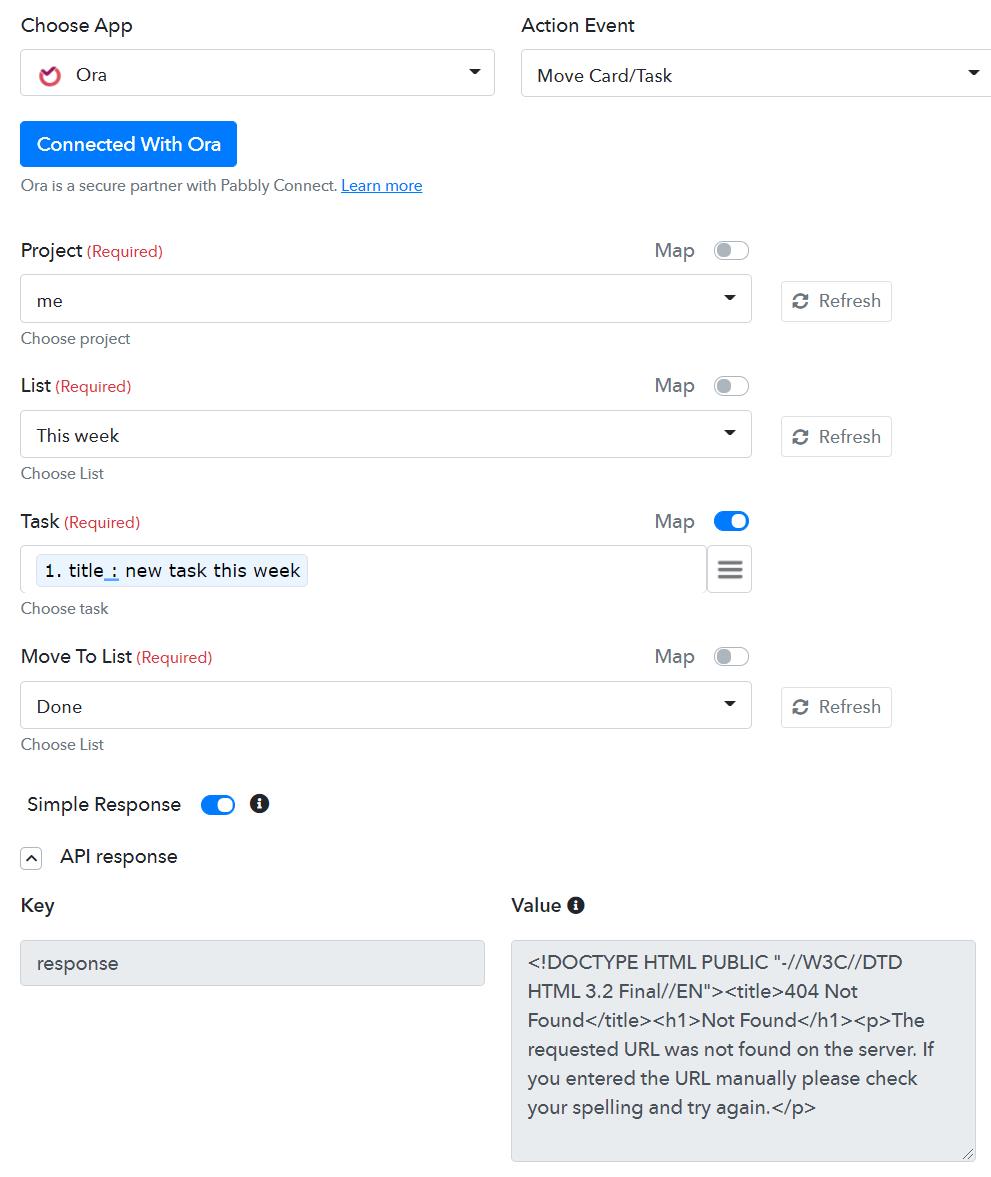Screen dimensions: 991x1177
Task: Click the Simple Response info icon
Action: [259, 804]
